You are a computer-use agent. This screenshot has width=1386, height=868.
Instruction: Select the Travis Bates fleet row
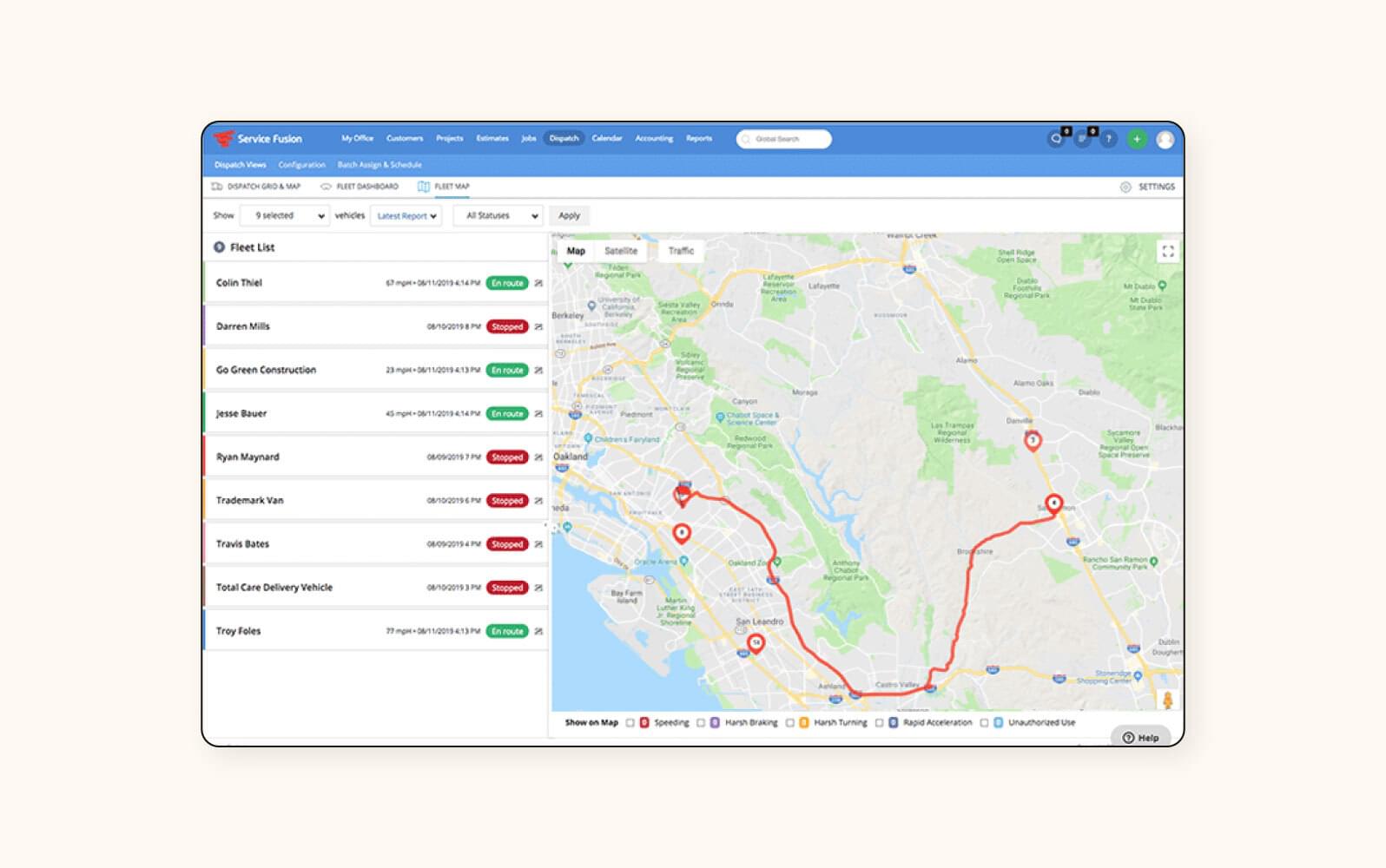click(x=375, y=544)
